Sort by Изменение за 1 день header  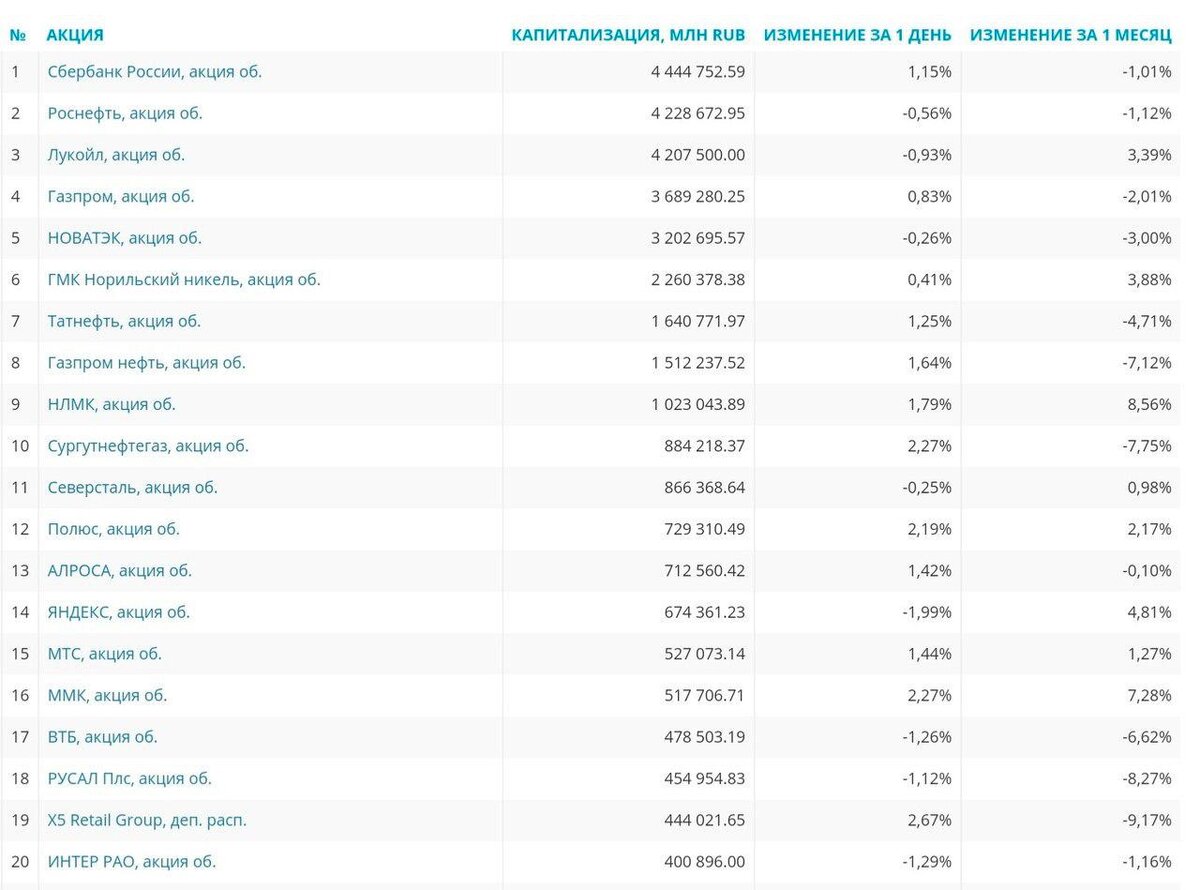(858, 35)
